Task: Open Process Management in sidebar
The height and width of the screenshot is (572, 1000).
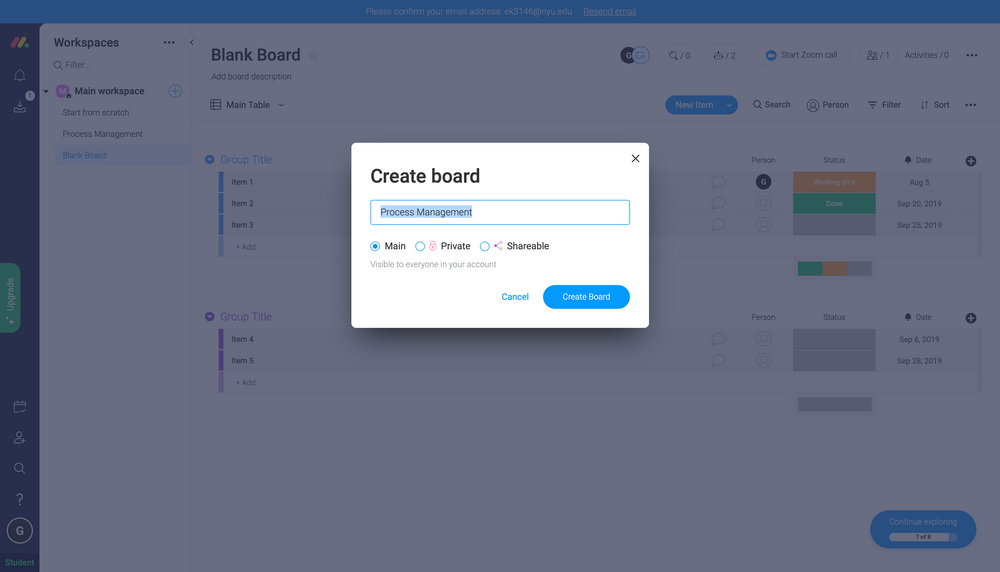Action: [103, 134]
